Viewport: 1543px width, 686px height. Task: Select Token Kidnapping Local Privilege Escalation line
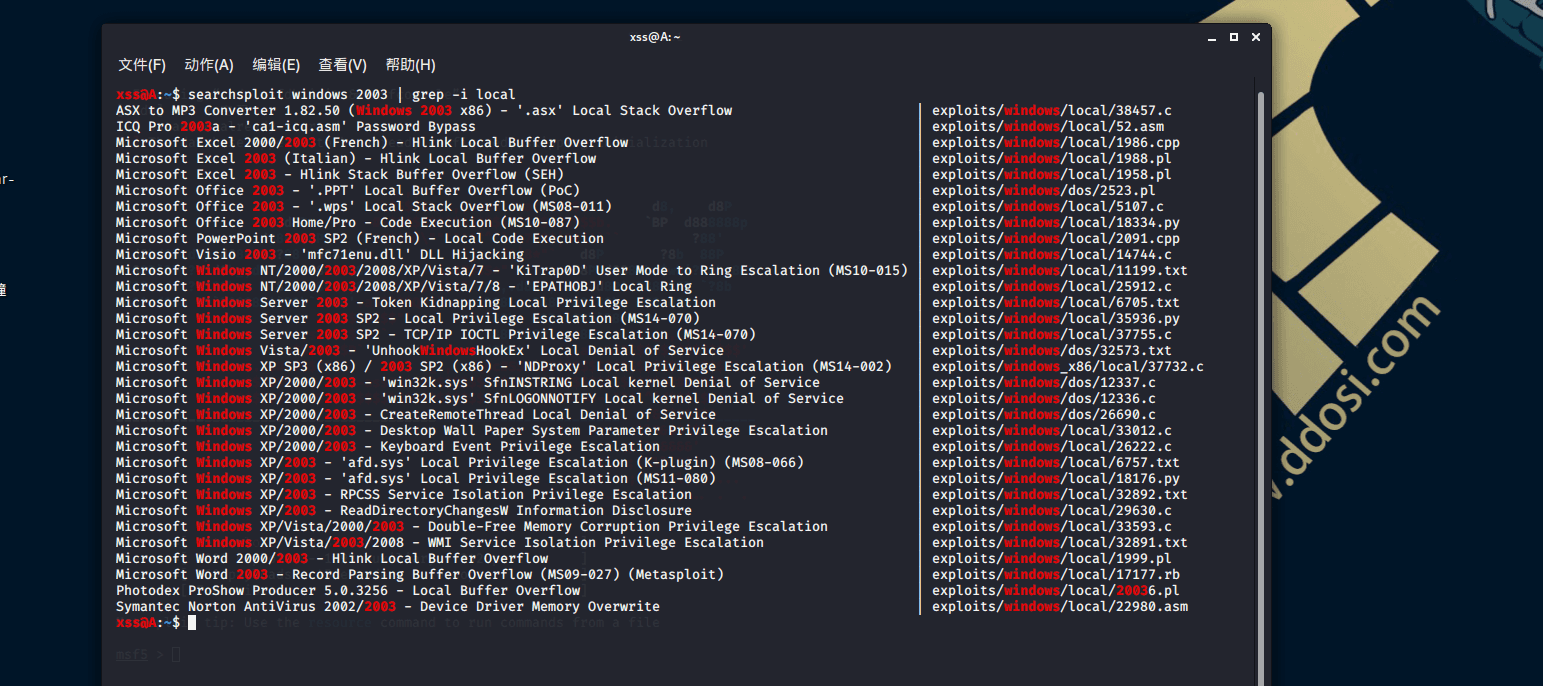[416, 303]
